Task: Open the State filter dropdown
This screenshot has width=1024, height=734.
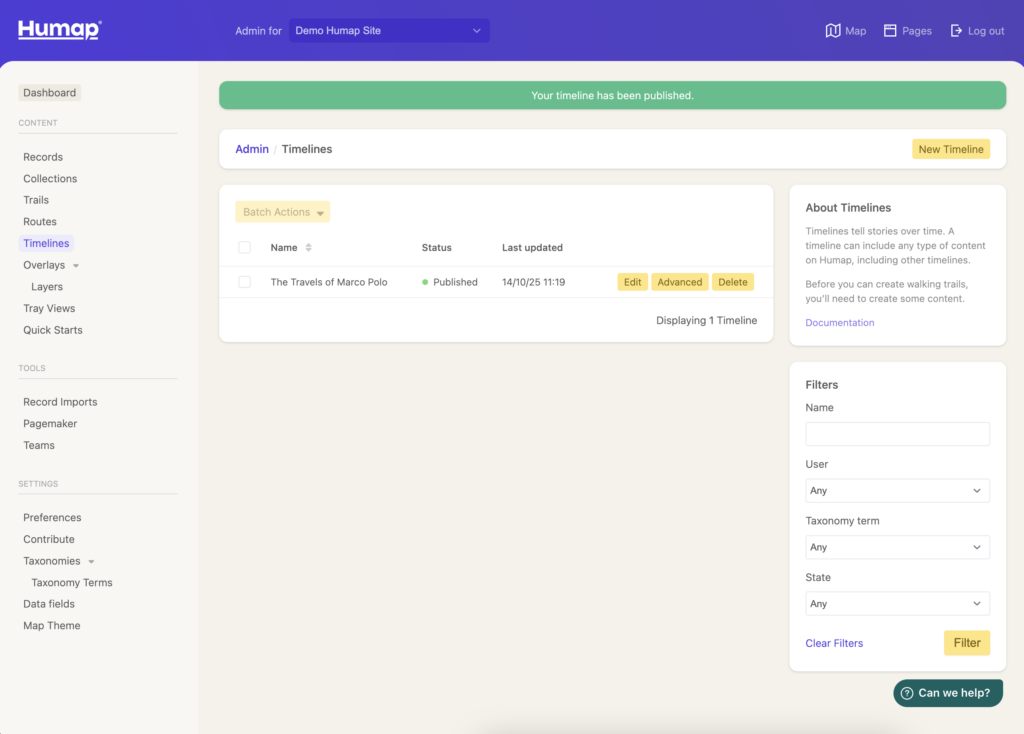Action: pos(897,604)
